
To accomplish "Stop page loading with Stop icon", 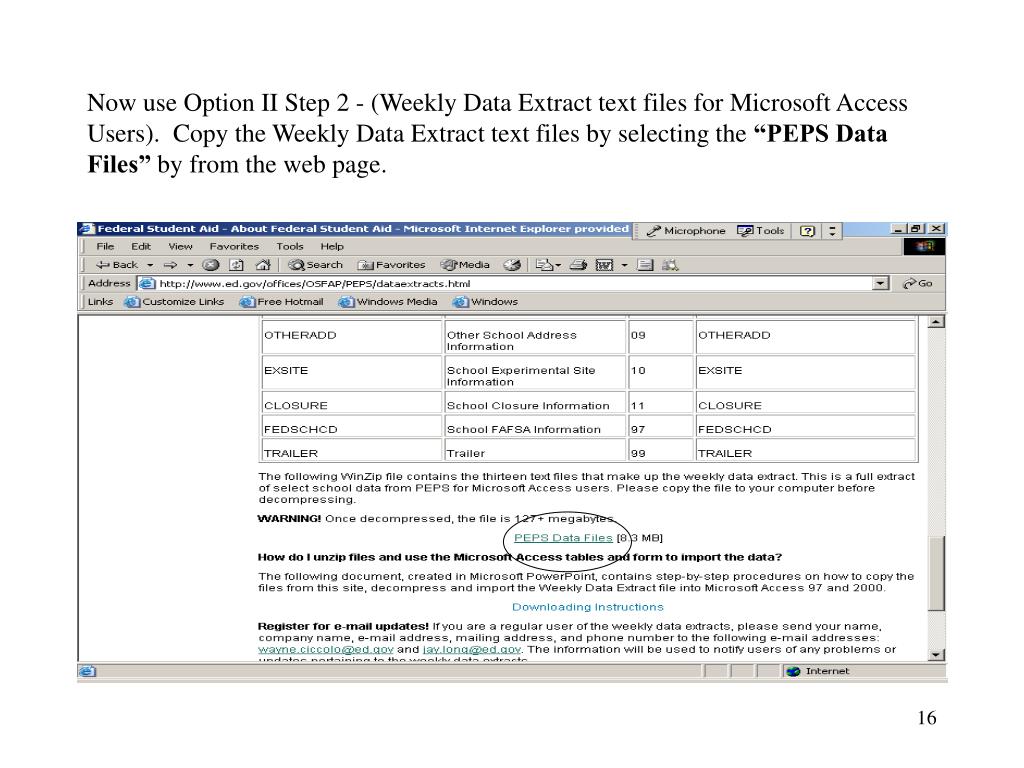I will click(210, 265).
